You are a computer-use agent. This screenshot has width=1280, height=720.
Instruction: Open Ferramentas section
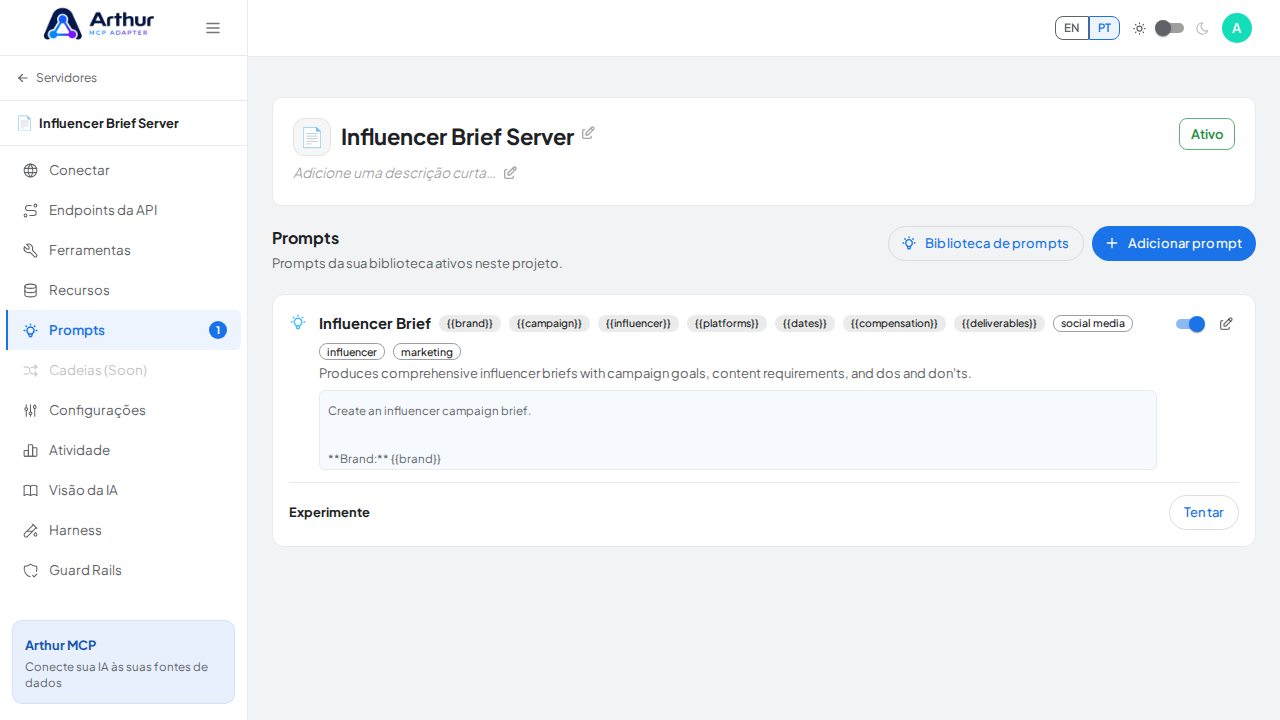(123, 250)
